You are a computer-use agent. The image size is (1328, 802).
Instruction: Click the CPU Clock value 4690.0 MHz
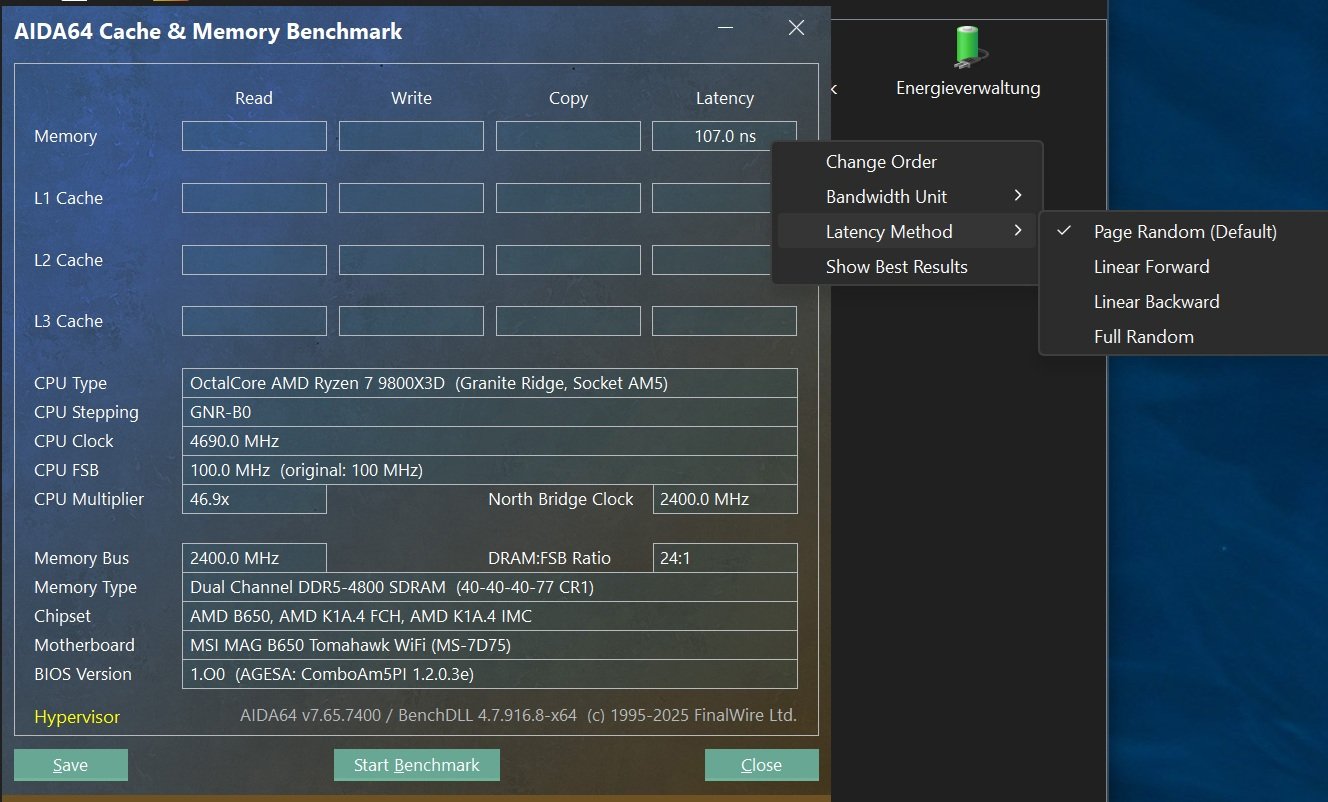(490, 441)
